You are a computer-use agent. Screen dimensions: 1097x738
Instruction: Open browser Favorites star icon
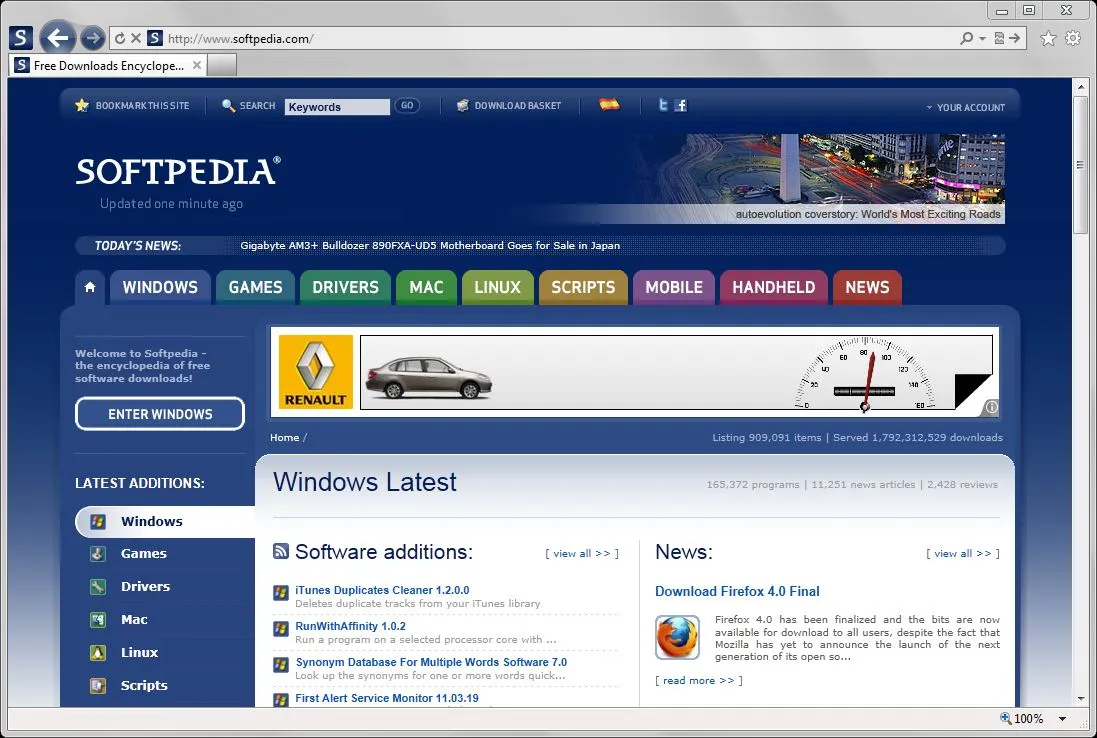[1048, 38]
